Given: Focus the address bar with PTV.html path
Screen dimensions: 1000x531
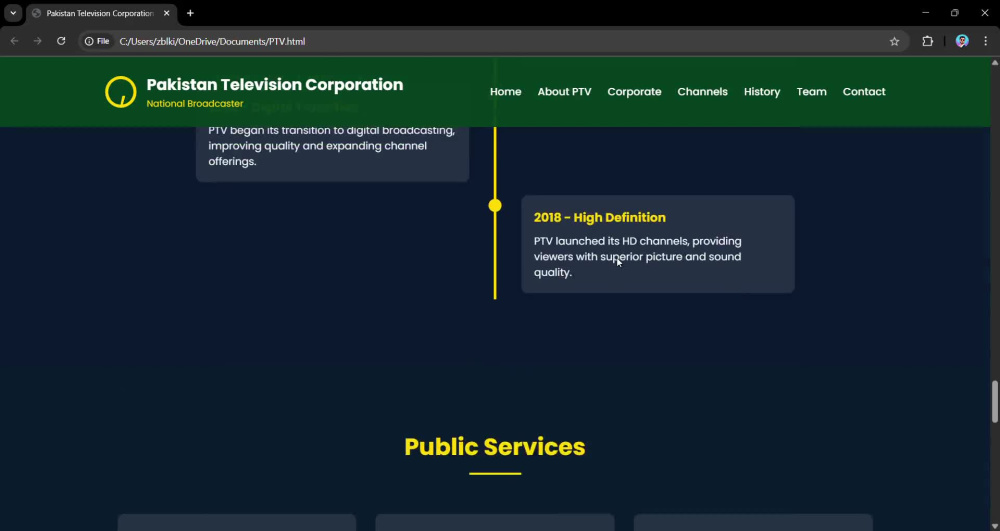Looking at the screenshot, I should (x=497, y=41).
